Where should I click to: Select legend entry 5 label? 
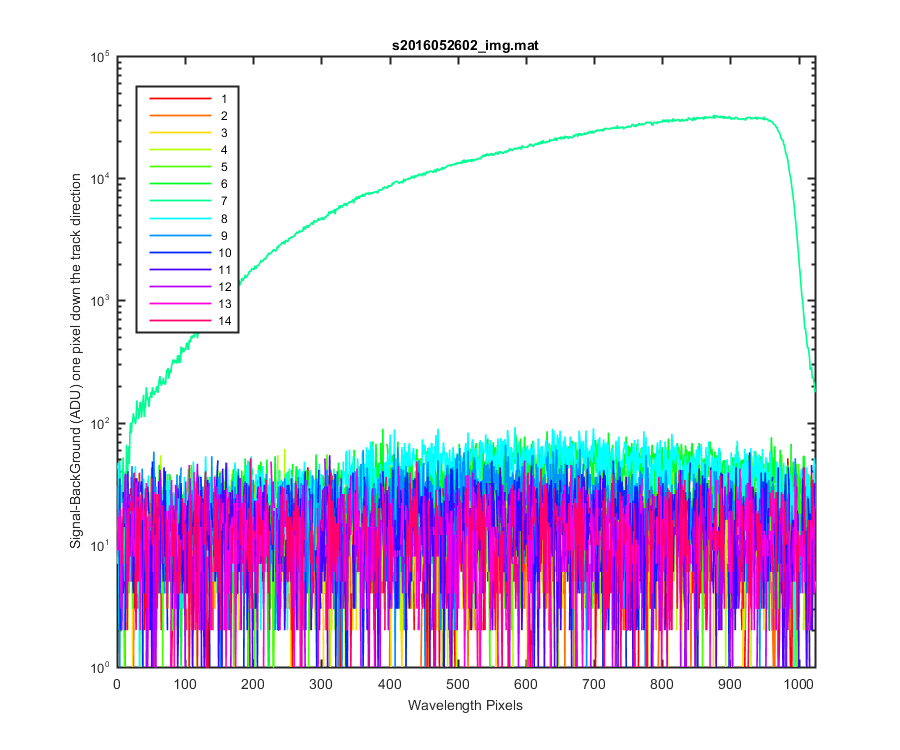tap(224, 167)
